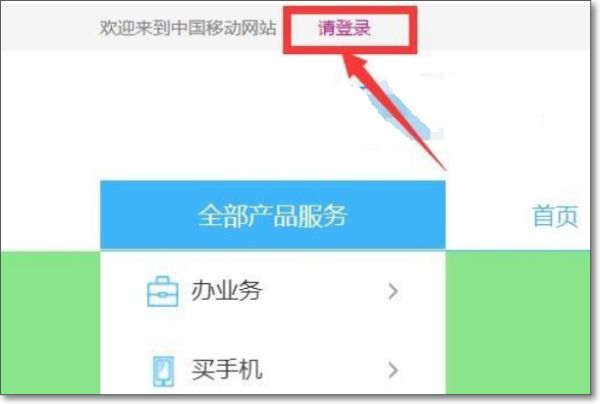Go to the 首页 tab
Image resolution: width=600 pixels, height=404 pixels.
(555, 216)
